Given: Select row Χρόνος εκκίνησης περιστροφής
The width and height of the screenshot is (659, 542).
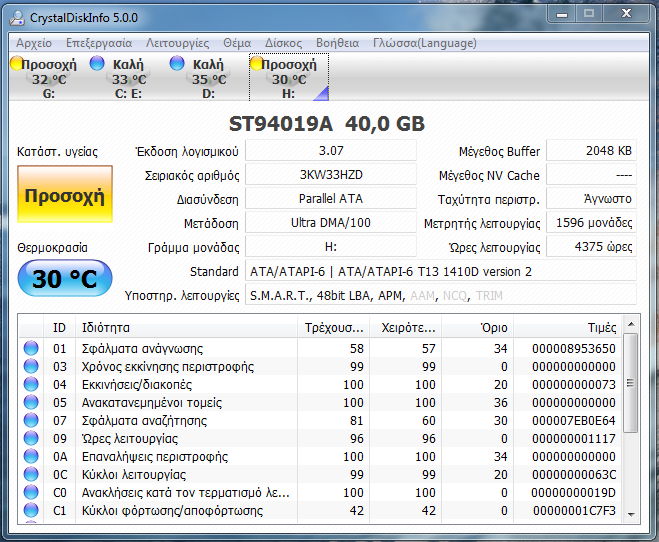Looking at the screenshot, I should point(321,366).
